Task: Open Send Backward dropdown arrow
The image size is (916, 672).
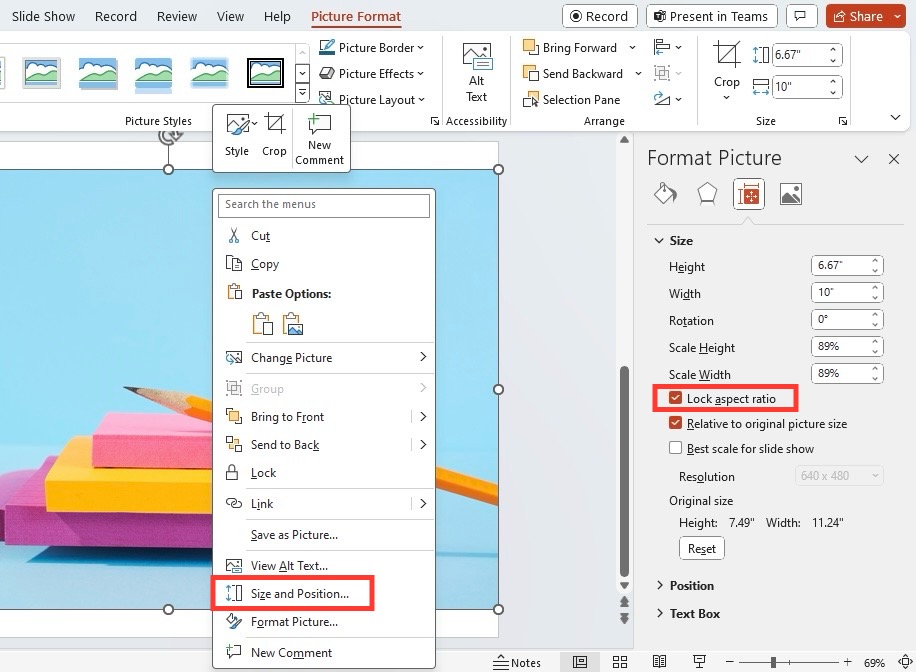Action: [638, 74]
